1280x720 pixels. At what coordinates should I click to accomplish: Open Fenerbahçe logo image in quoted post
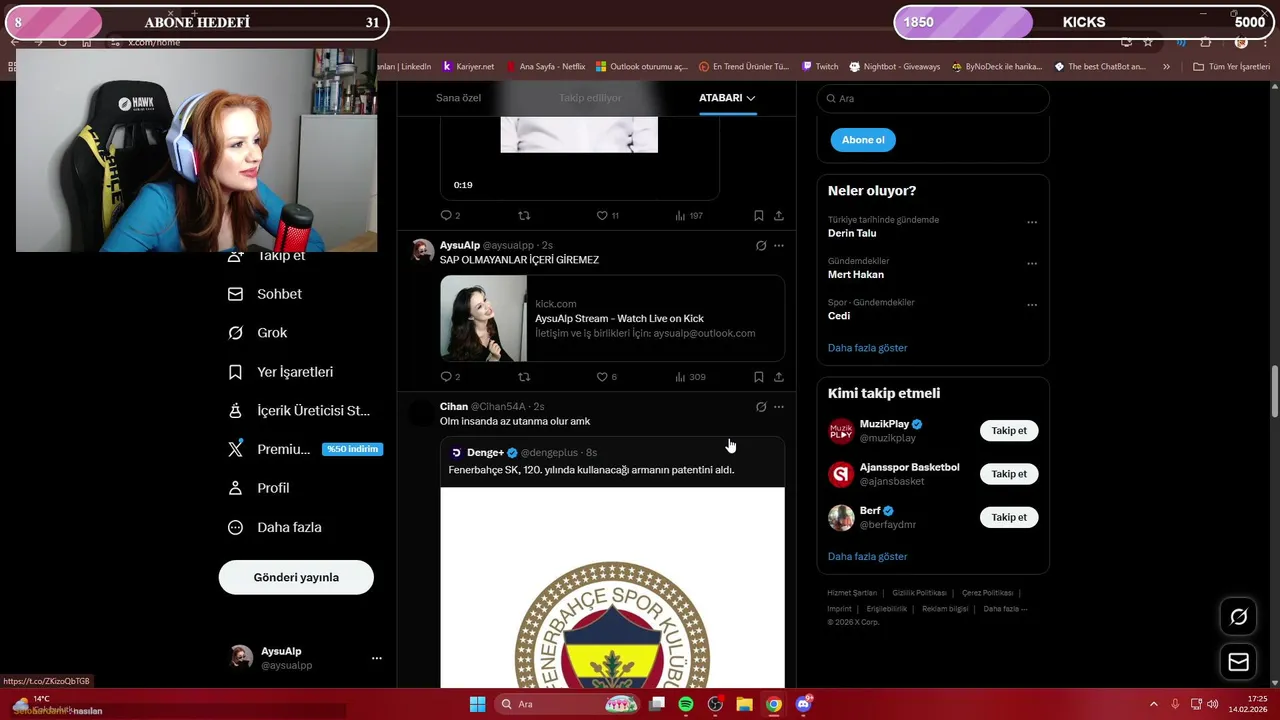612,587
